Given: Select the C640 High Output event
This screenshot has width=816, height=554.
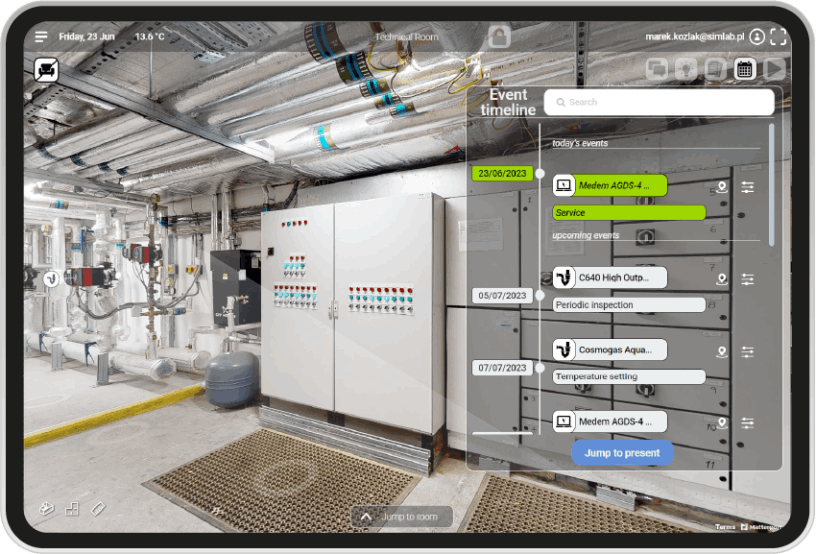Looking at the screenshot, I should 609,278.
